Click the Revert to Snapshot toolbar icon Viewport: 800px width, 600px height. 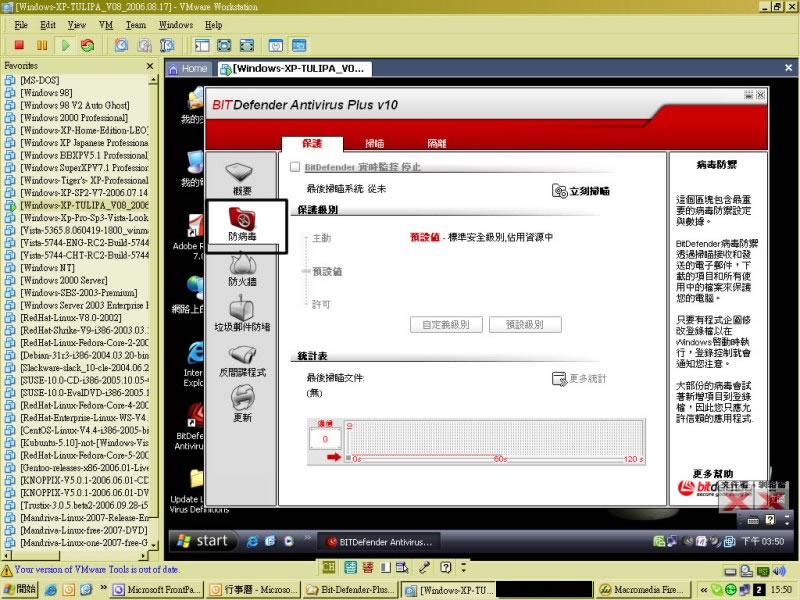coord(144,45)
